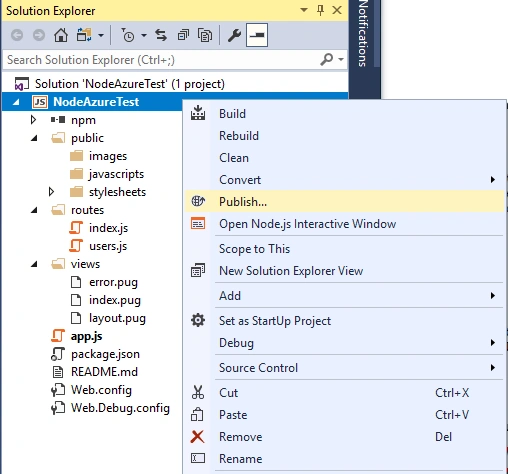The width and height of the screenshot is (508, 474).
Task: Toggle the Show All Files icon
Action: 205,35
